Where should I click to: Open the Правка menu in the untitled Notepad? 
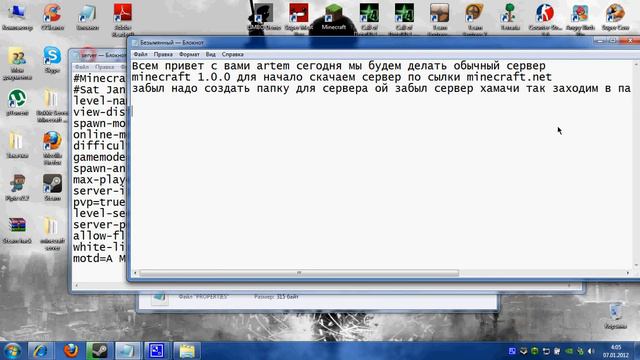pyautogui.click(x=163, y=54)
